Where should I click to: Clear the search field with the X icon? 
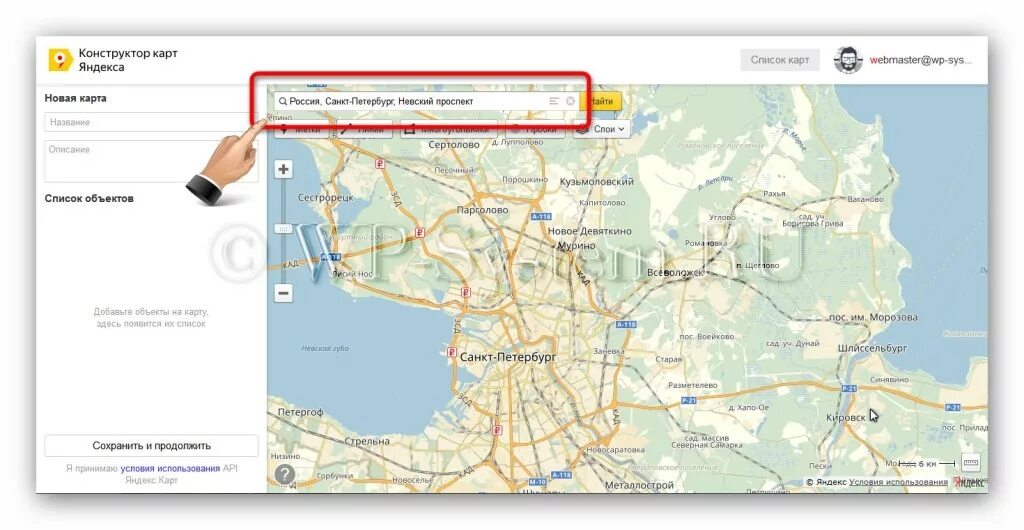570,101
